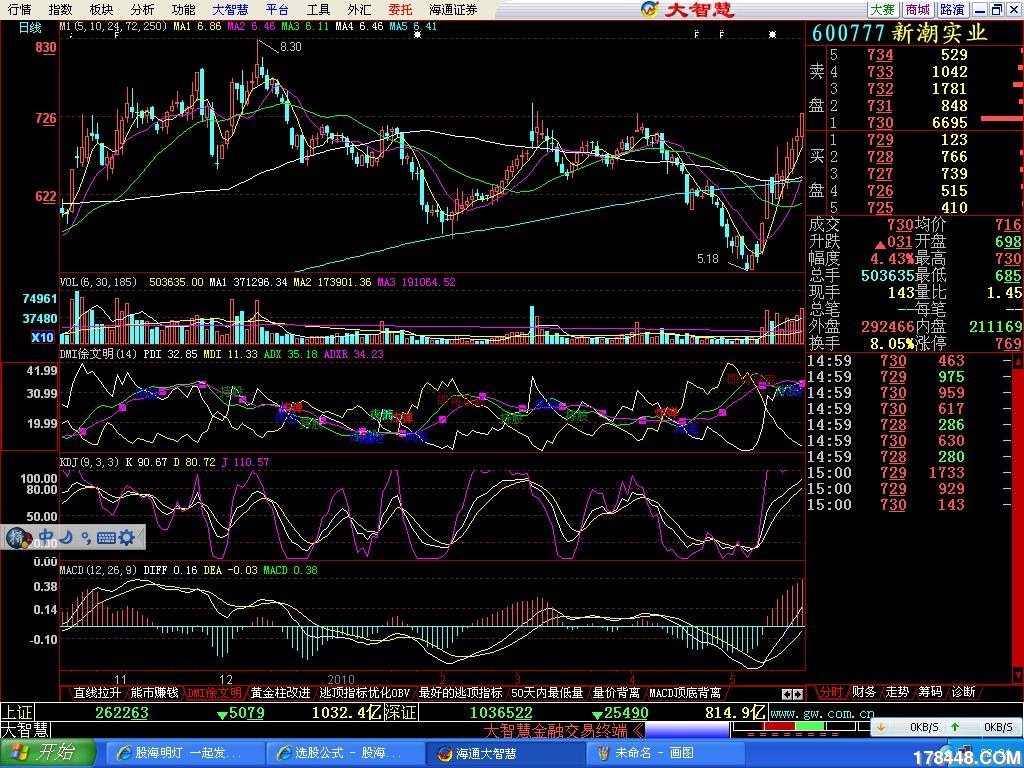Open the www.gw.com.cn link
The height and width of the screenshot is (768, 1024).
point(820,713)
